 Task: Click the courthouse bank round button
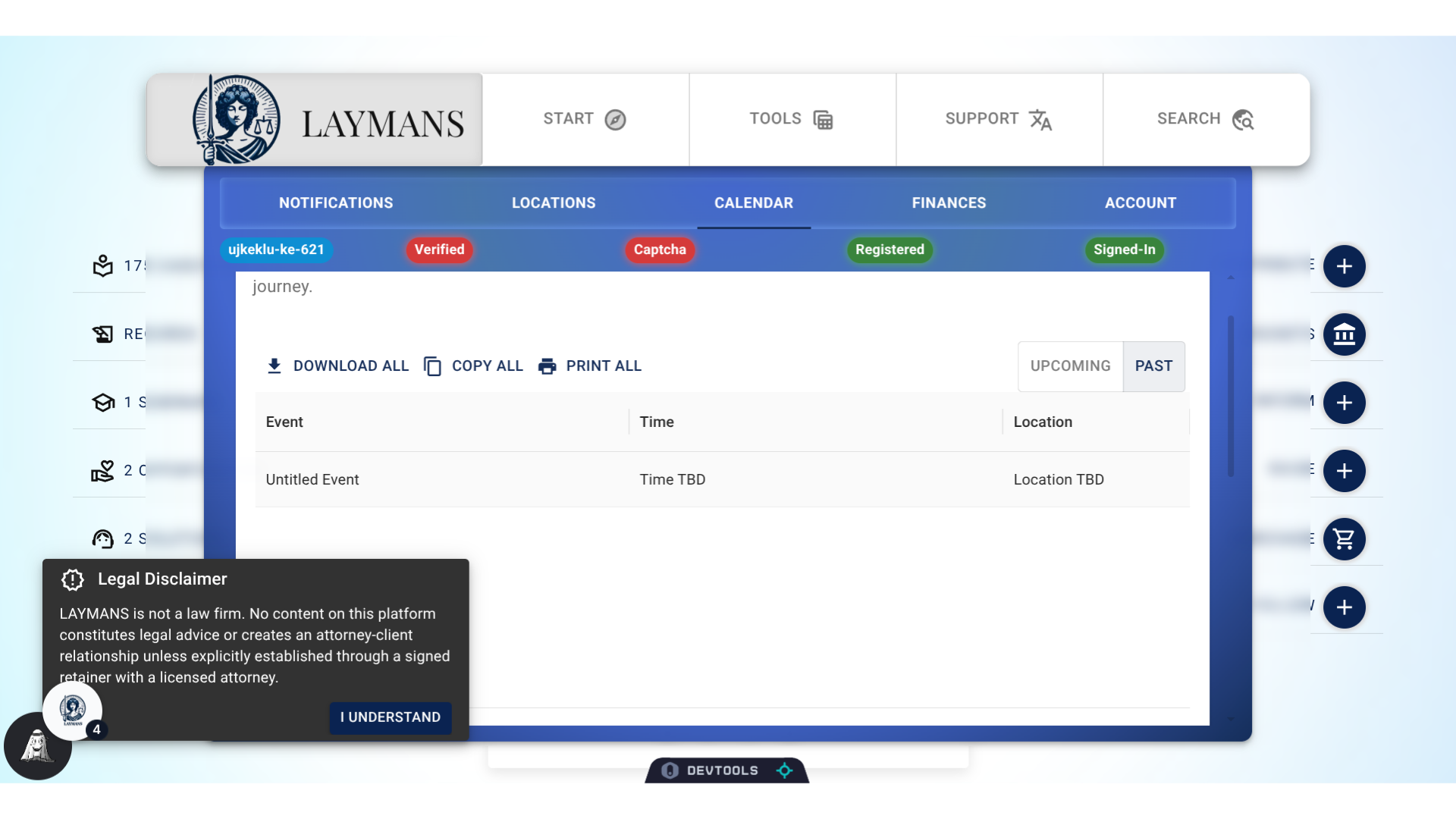tap(1344, 334)
